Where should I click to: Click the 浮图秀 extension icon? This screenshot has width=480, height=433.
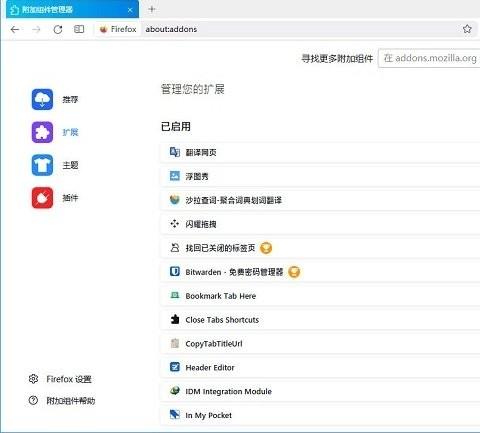[175, 176]
